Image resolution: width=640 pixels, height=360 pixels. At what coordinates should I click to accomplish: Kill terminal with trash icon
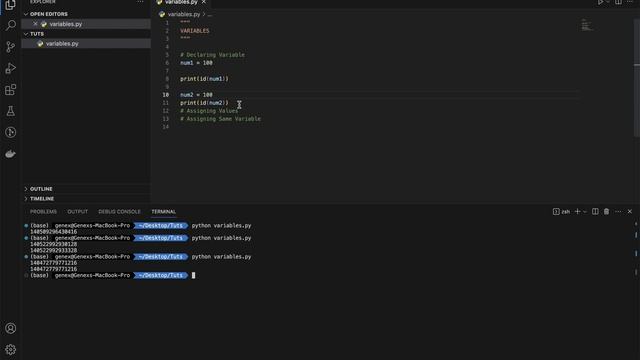607,211
